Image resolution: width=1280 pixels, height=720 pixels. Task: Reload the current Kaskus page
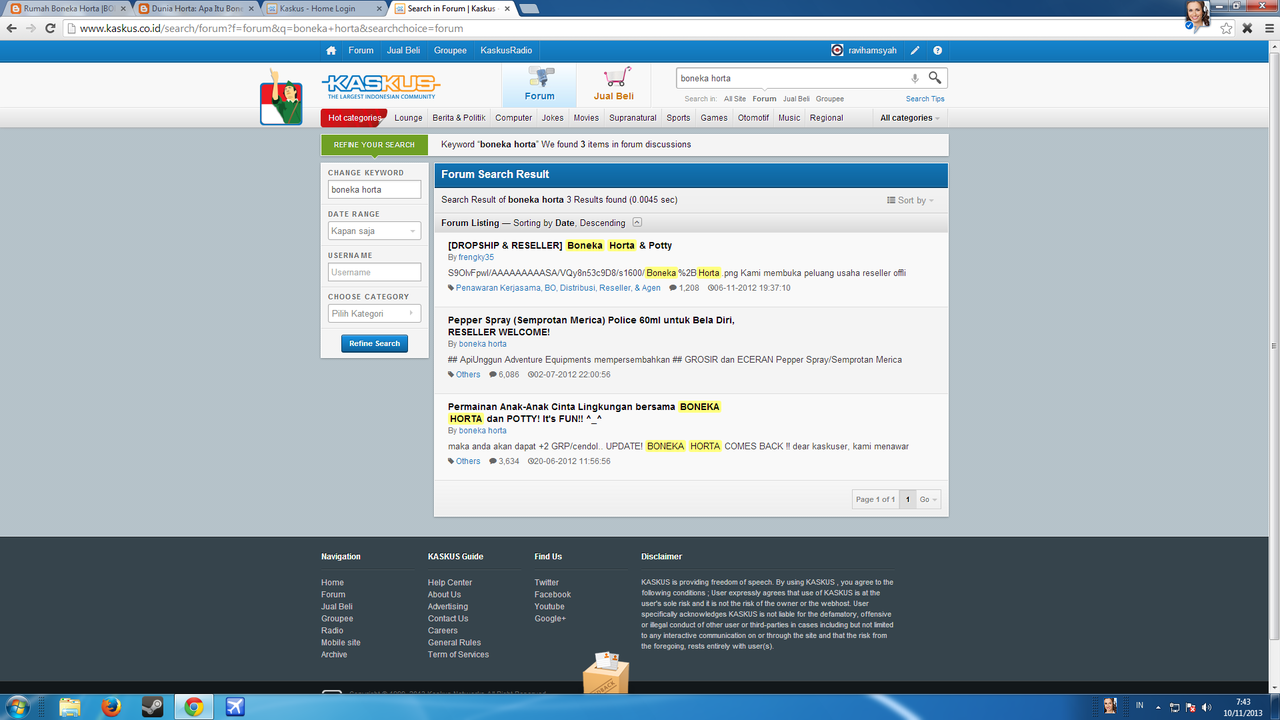pyautogui.click(x=51, y=28)
